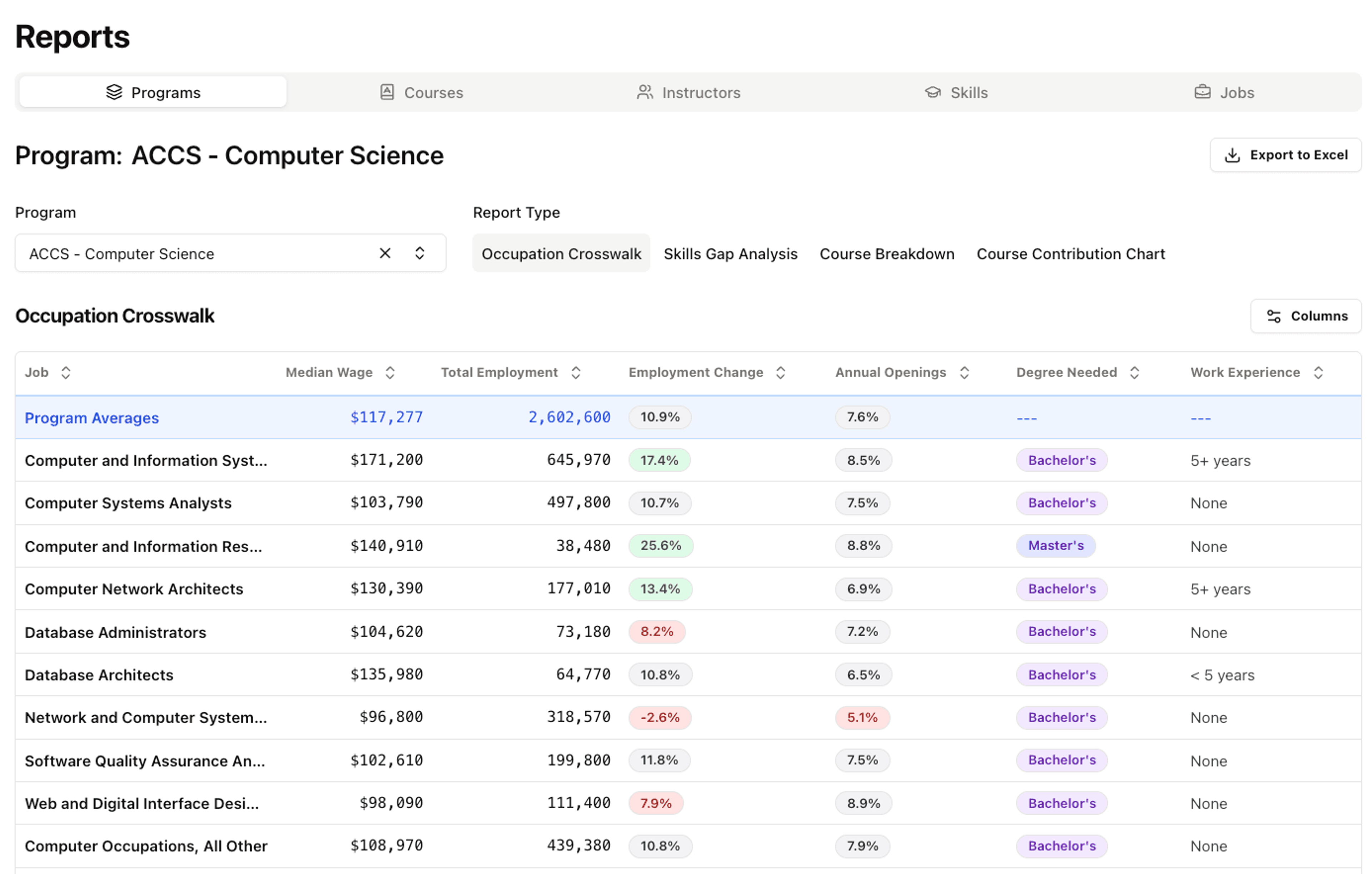Switch to Course Contribution Chart report
Viewport: 1372px width, 874px height.
tap(1070, 254)
